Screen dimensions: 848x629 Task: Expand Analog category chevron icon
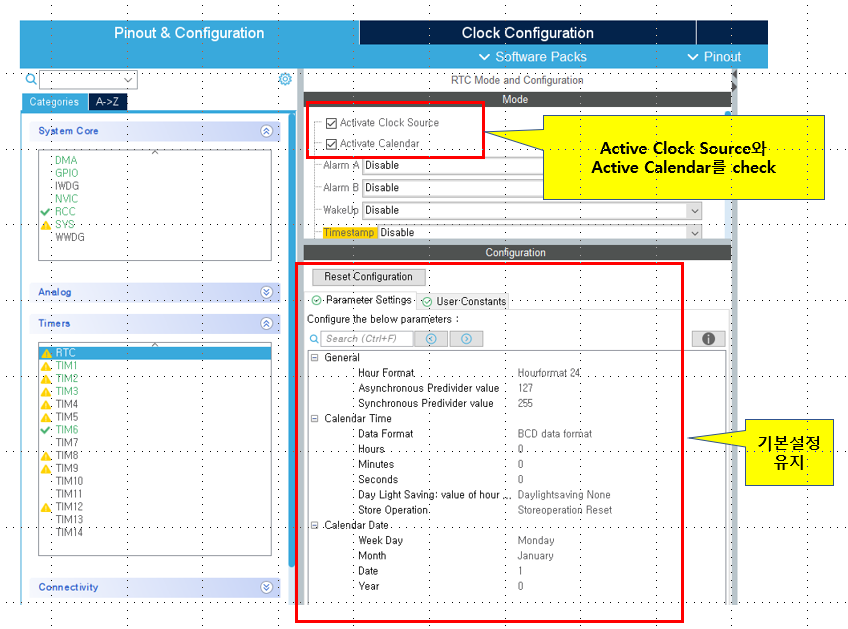[266, 292]
